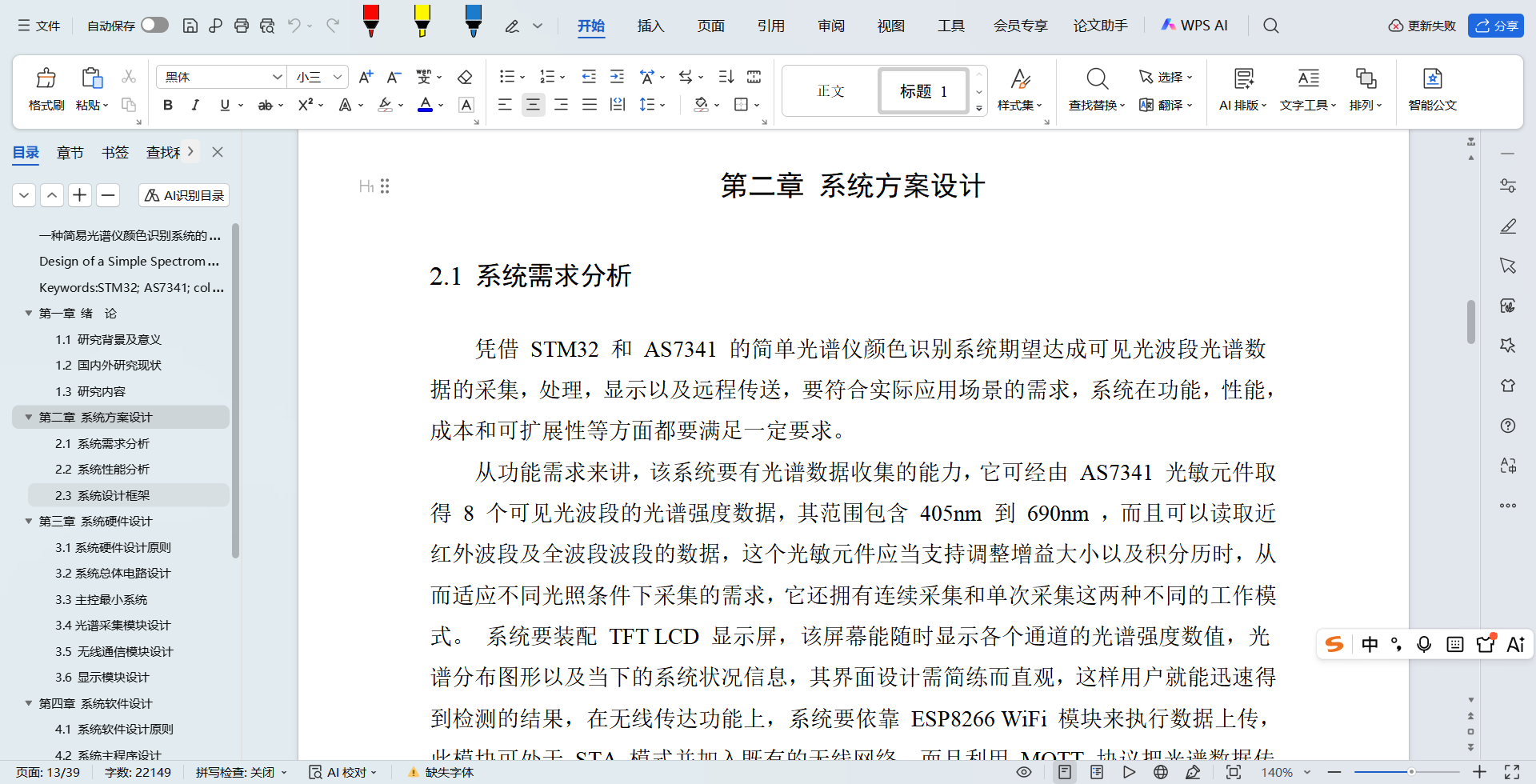Select the yellow highlighter pen

422,21
